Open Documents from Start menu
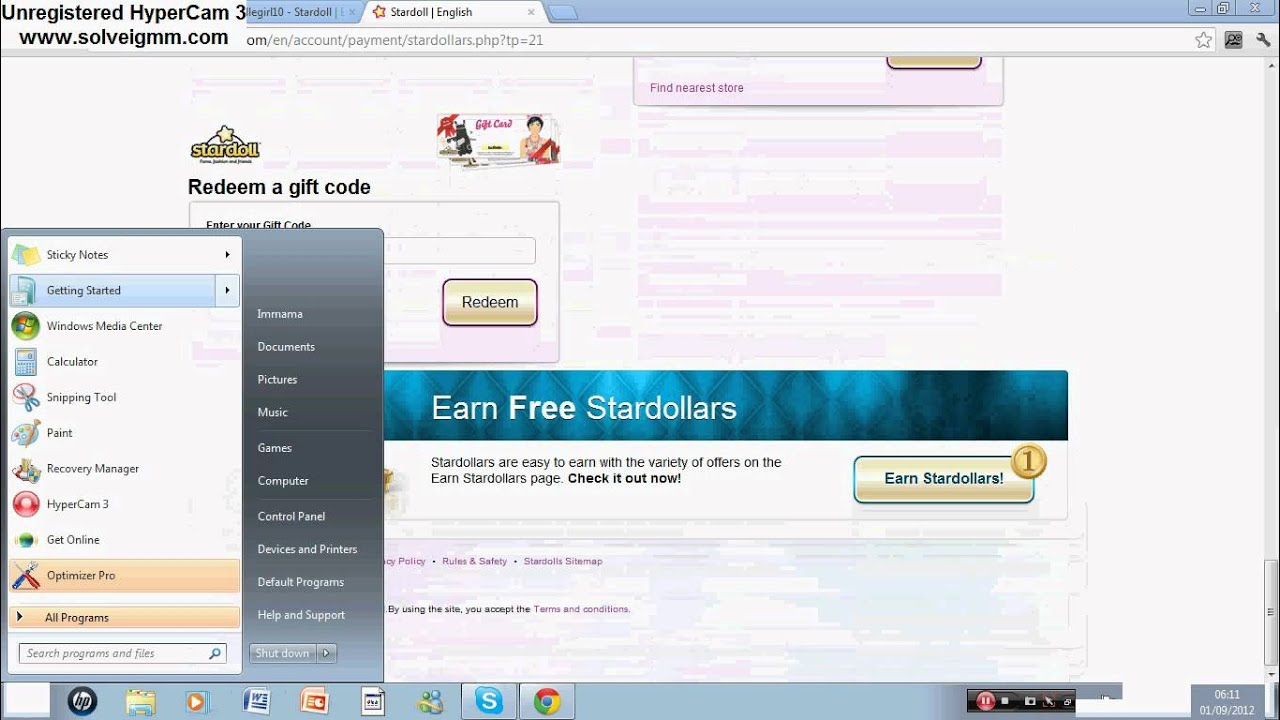Viewport: 1280px width, 720px height. 286,347
